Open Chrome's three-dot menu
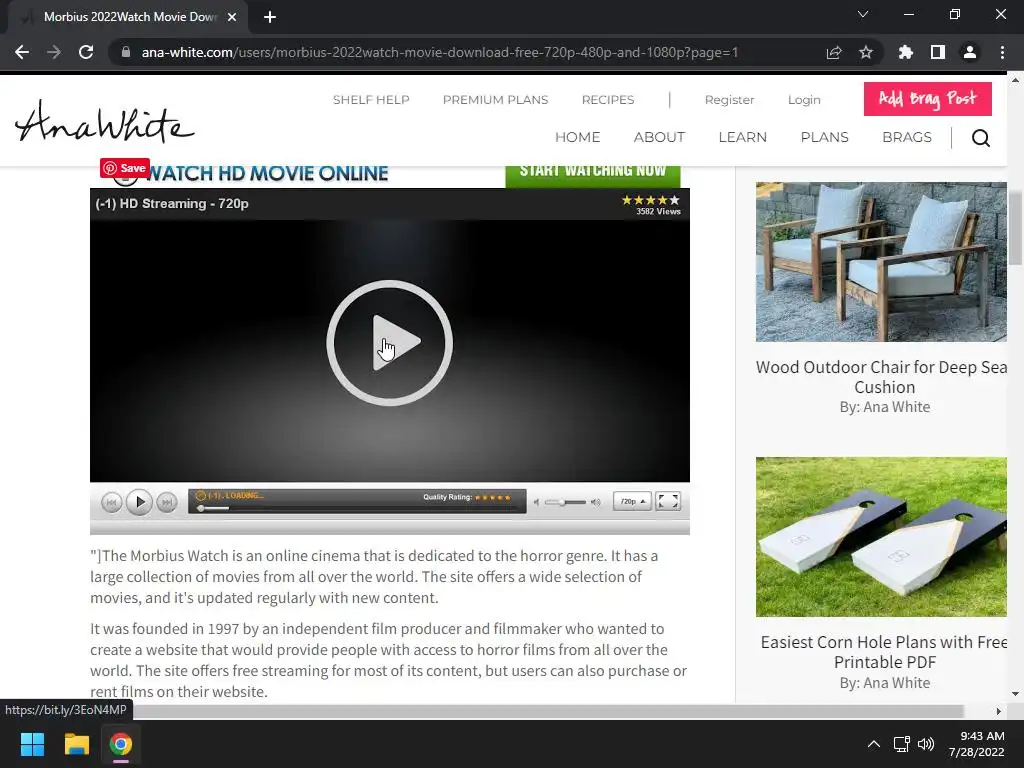 [1002, 52]
